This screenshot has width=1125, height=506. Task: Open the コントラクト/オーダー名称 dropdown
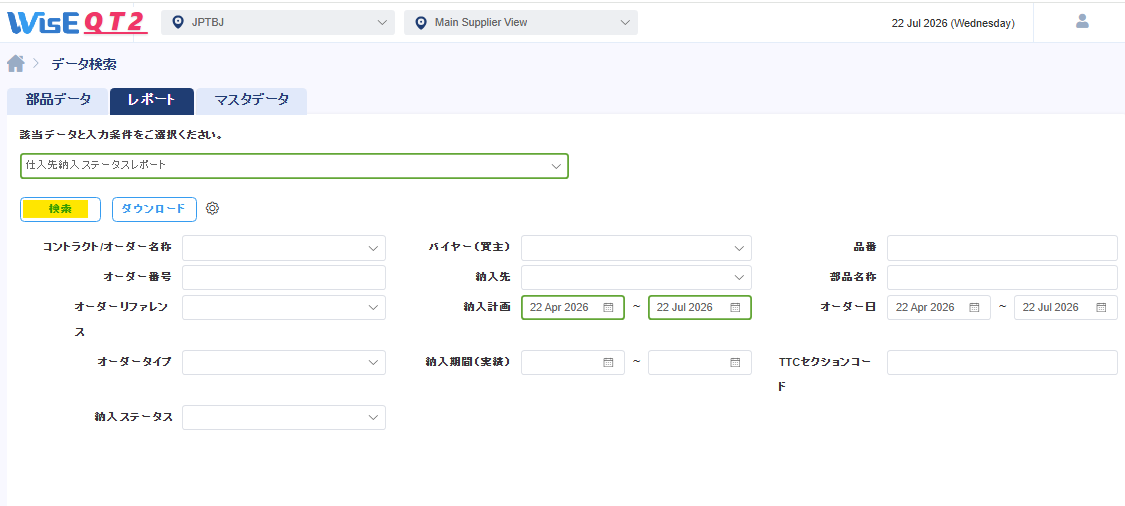(x=284, y=248)
